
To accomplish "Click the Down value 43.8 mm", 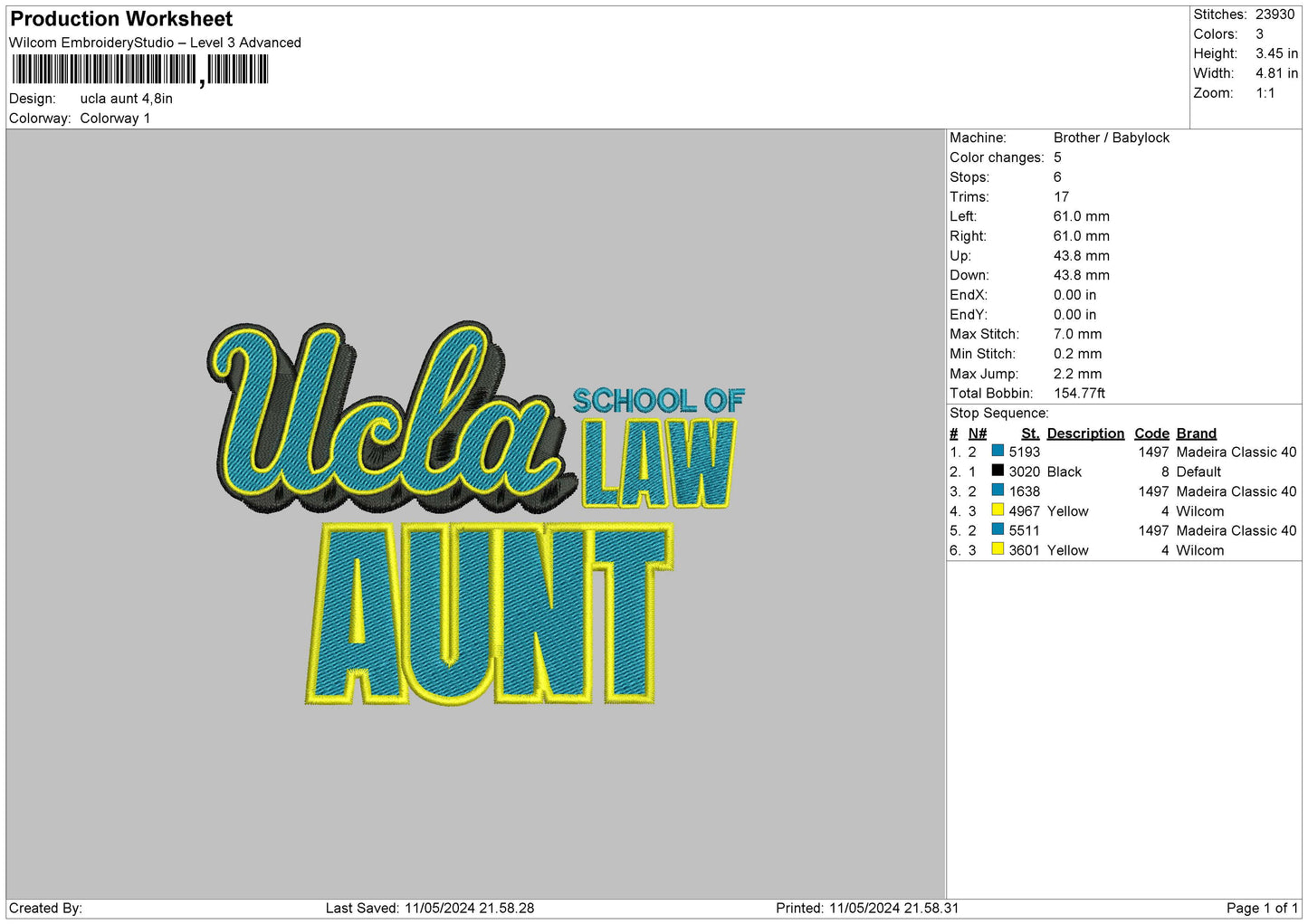I will [x=1081, y=275].
